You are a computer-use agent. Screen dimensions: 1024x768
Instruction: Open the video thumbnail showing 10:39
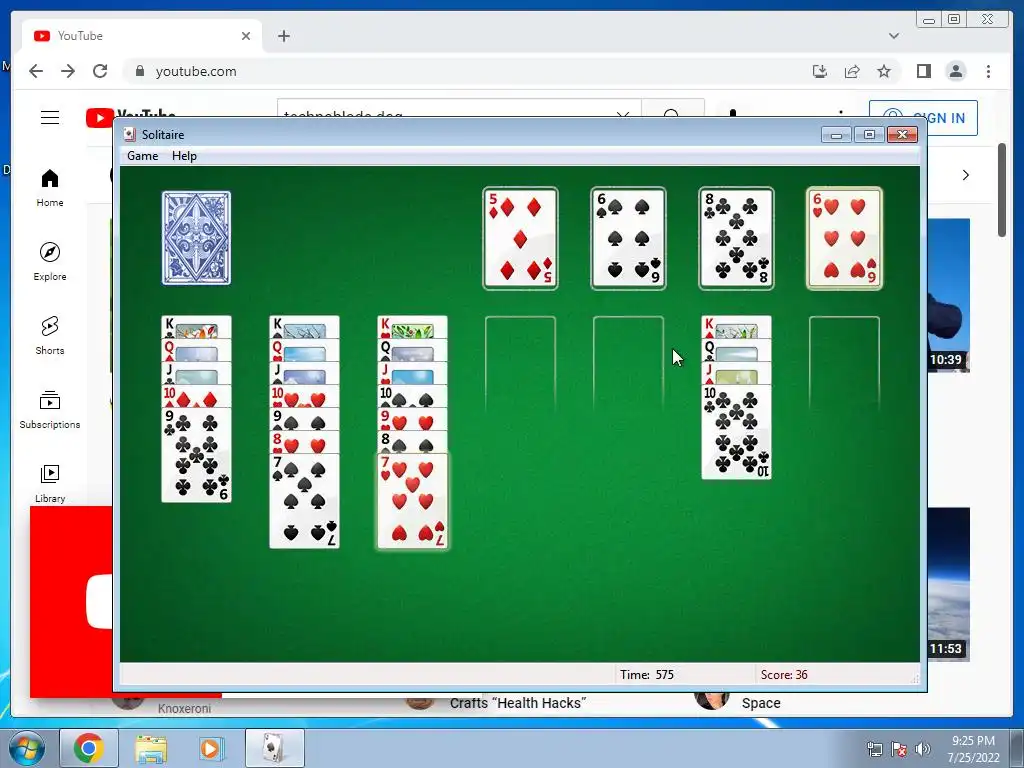point(948,295)
